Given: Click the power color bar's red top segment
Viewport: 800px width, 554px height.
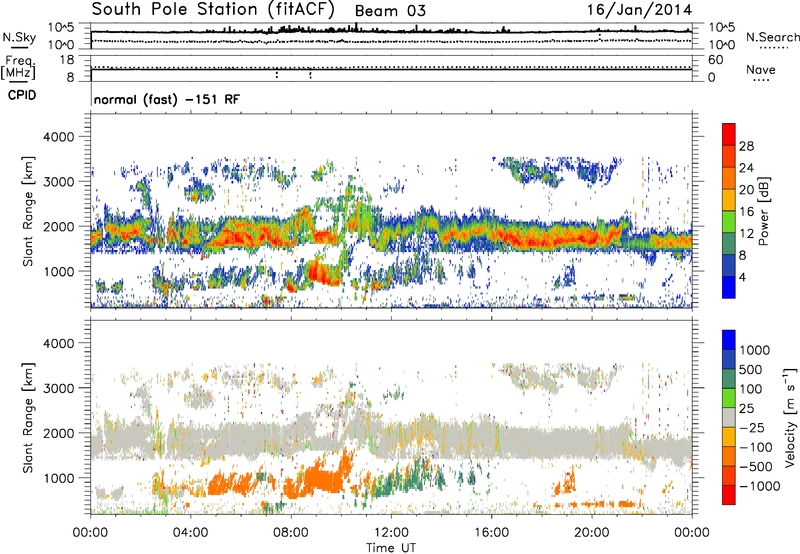Looking at the screenshot, I should pyautogui.click(x=729, y=135).
